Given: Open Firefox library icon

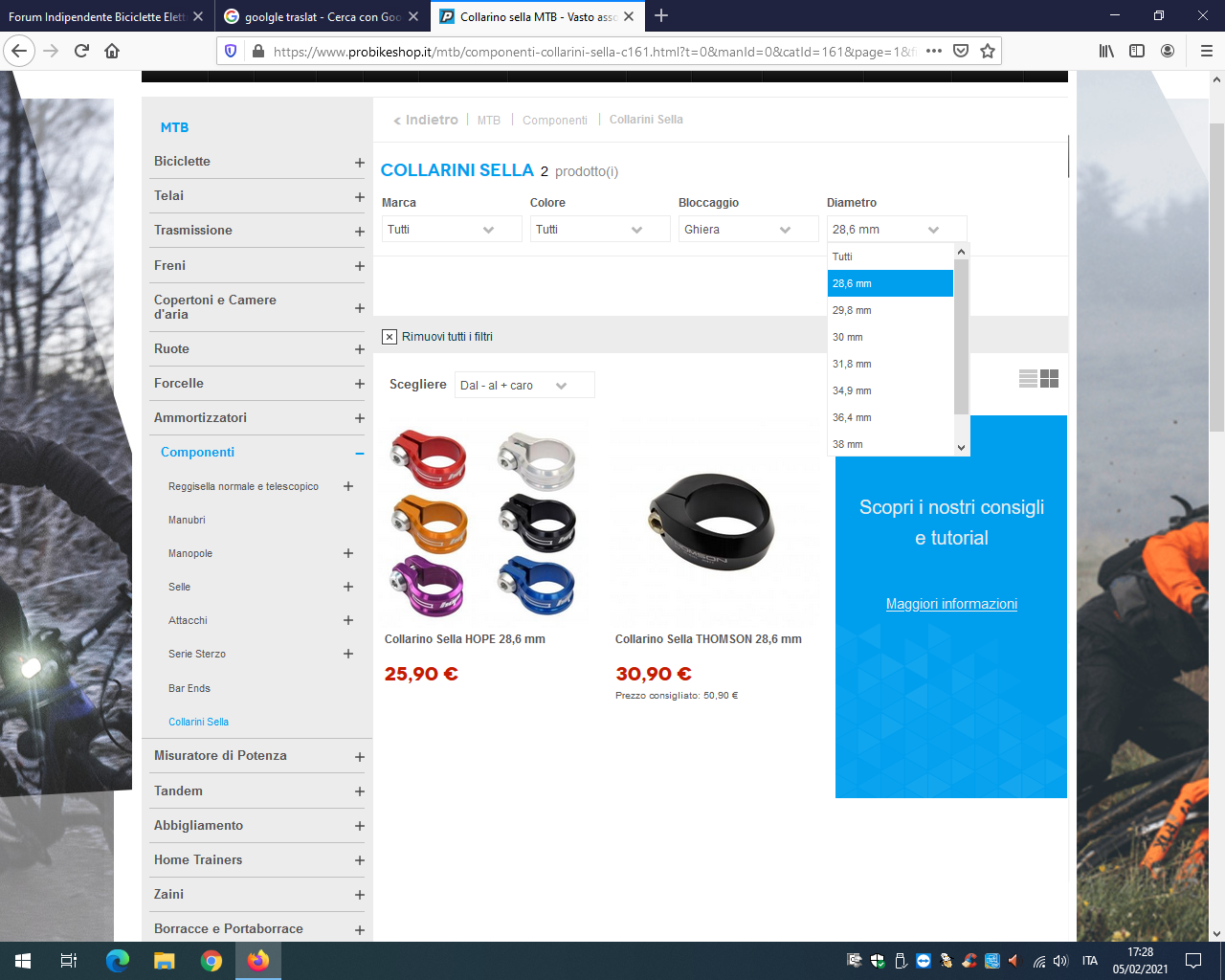Looking at the screenshot, I should click(1106, 51).
